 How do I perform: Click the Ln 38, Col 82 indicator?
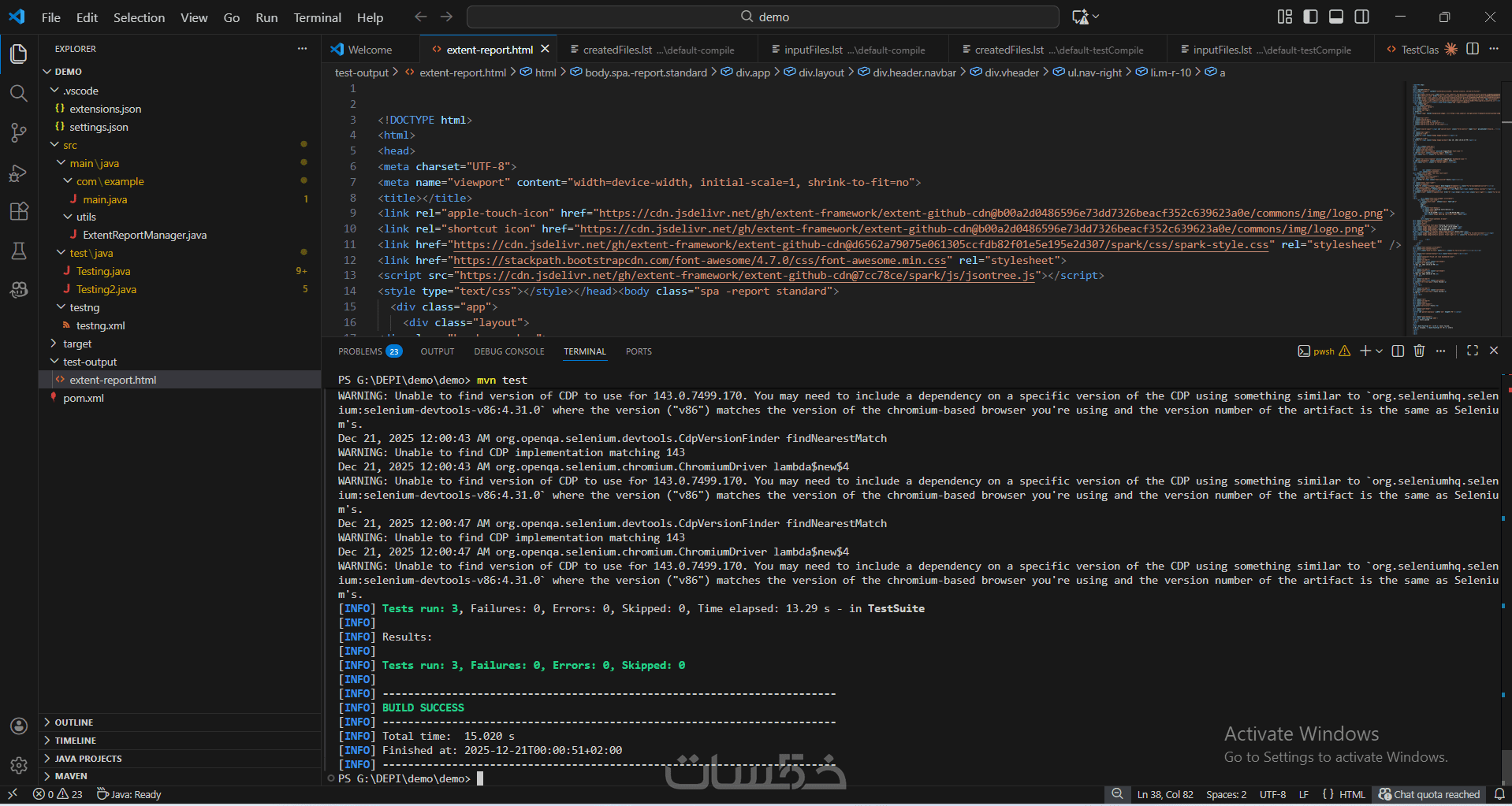pyautogui.click(x=1165, y=794)
